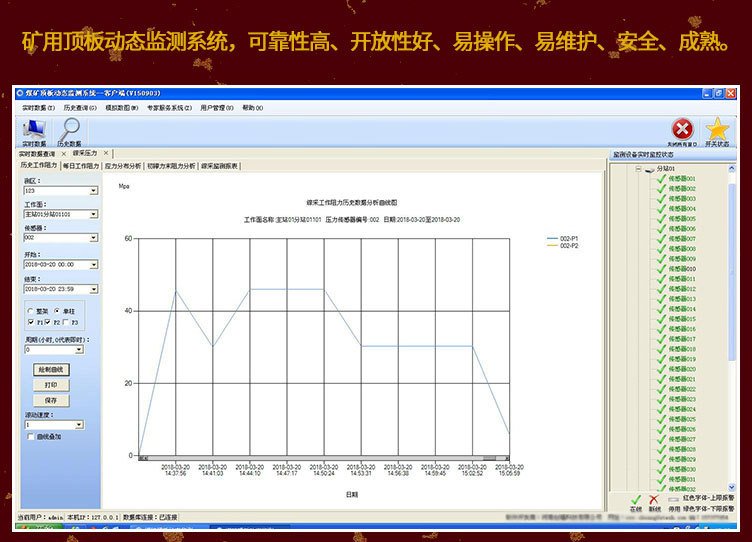Open the 实时数据 monitor toolbar icon
752x542 pixels.
pyautogui.click(x=34, y=130)
